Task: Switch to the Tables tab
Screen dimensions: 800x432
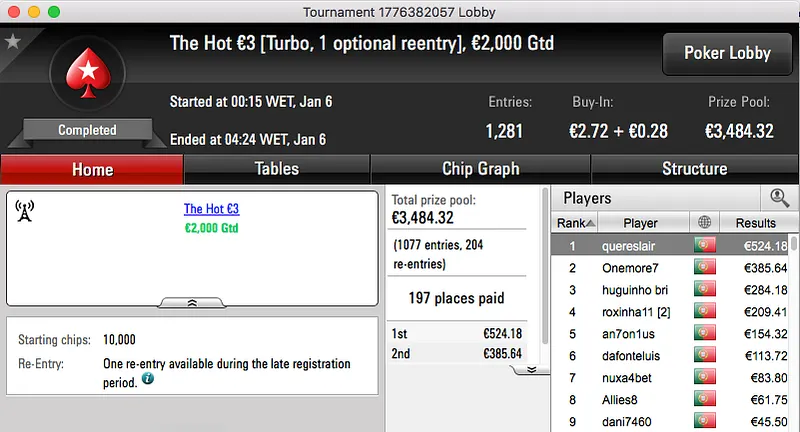Action: coord(277,169)
